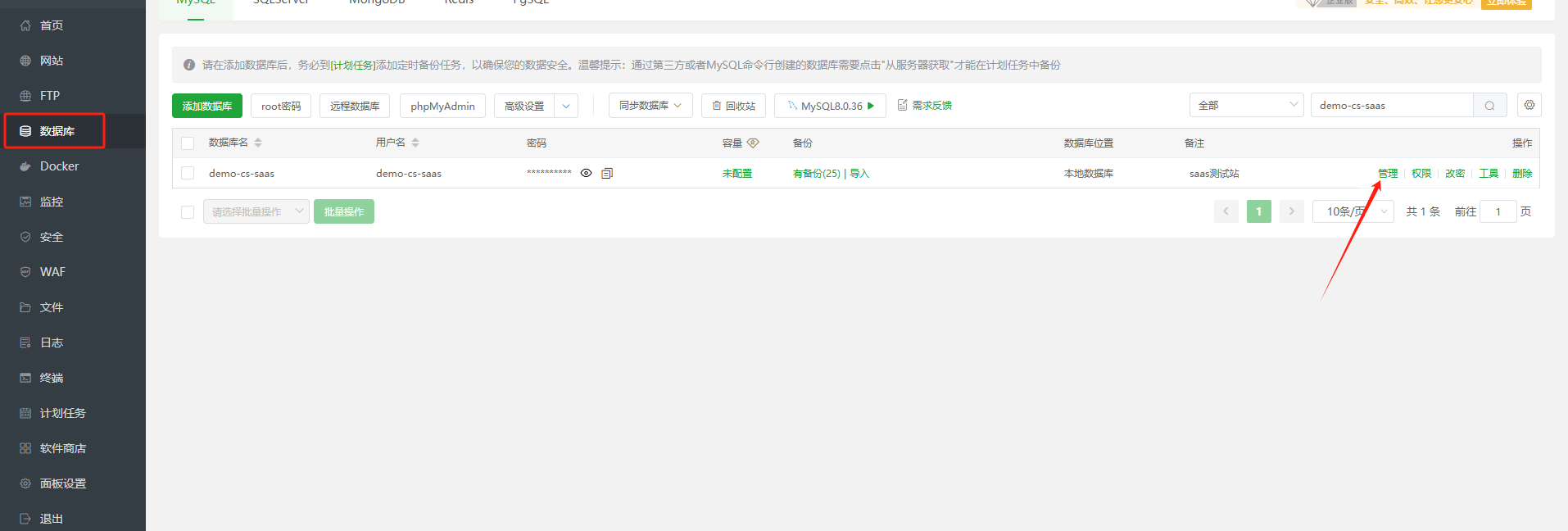Tick the checkbox beside the batch operation dropdown
Viewport: 1568px width, 531px height.
point(188,212)
